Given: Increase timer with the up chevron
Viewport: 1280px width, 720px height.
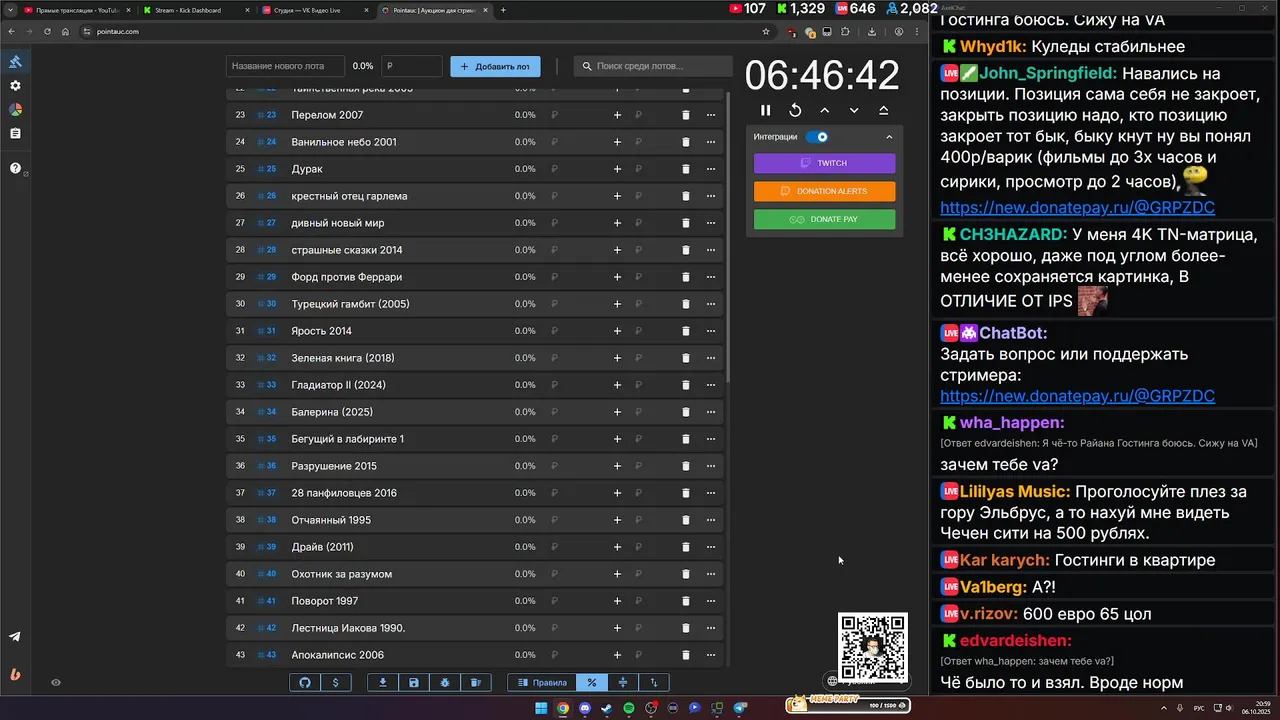Looking at the screenshot, I should (x=825, y=111).
